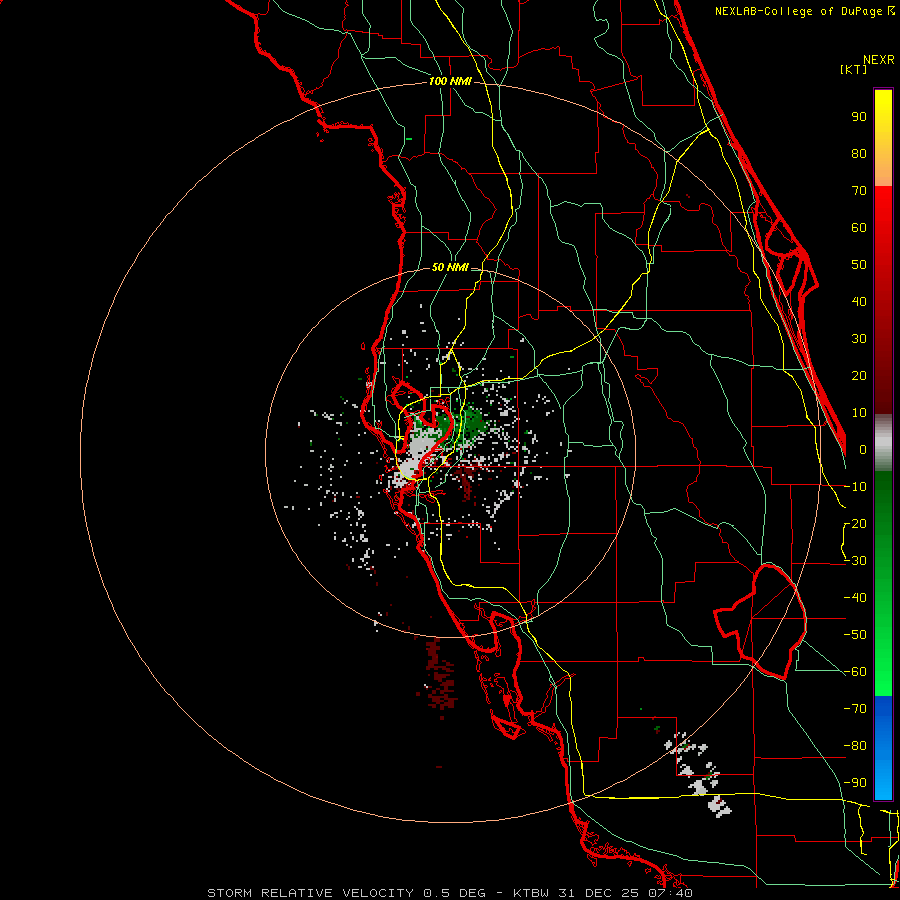
Task: Click the -60 knot scale value
Action: [x=855, y=672]
